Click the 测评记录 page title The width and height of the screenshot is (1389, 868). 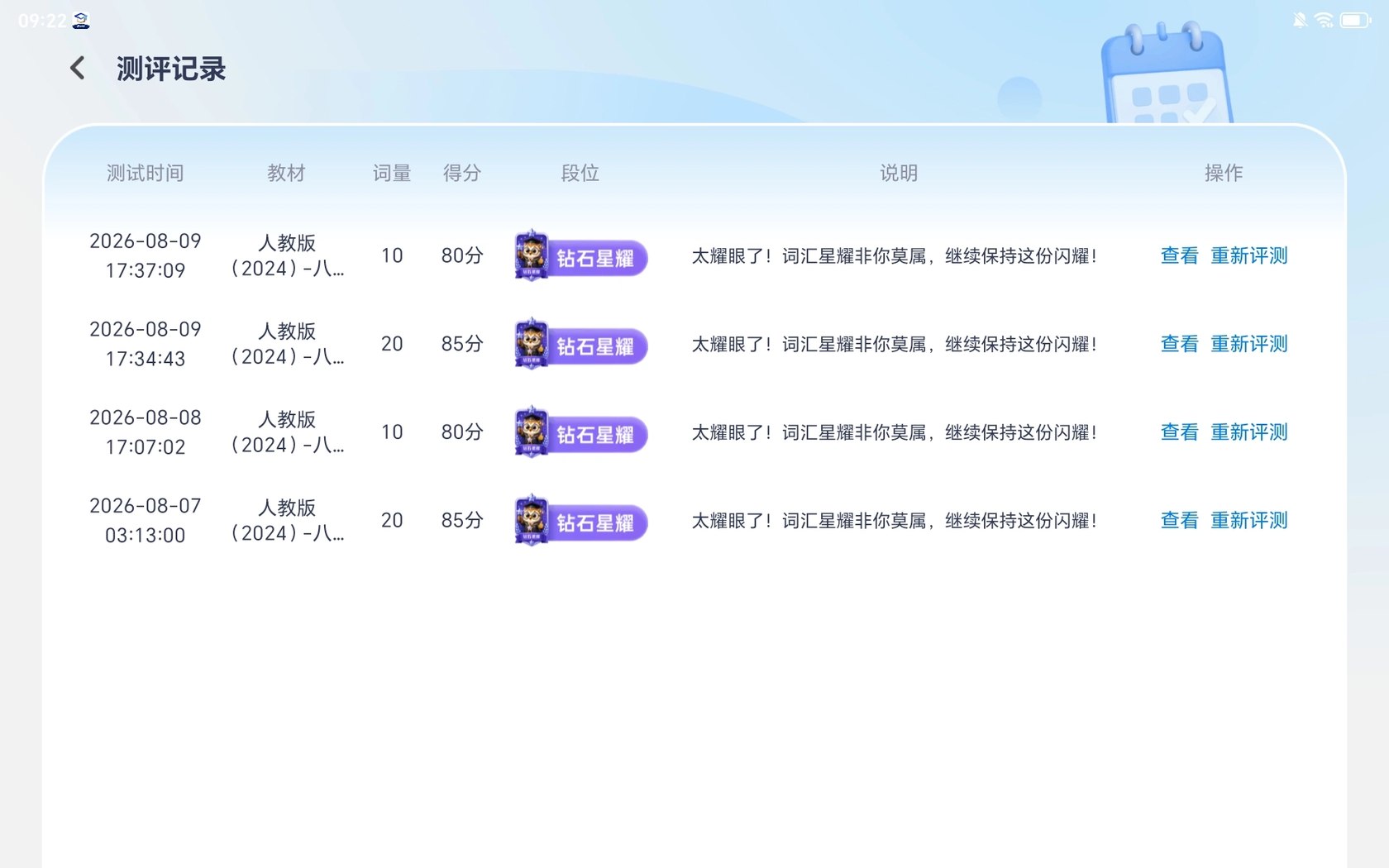click(x=171, y=69)
